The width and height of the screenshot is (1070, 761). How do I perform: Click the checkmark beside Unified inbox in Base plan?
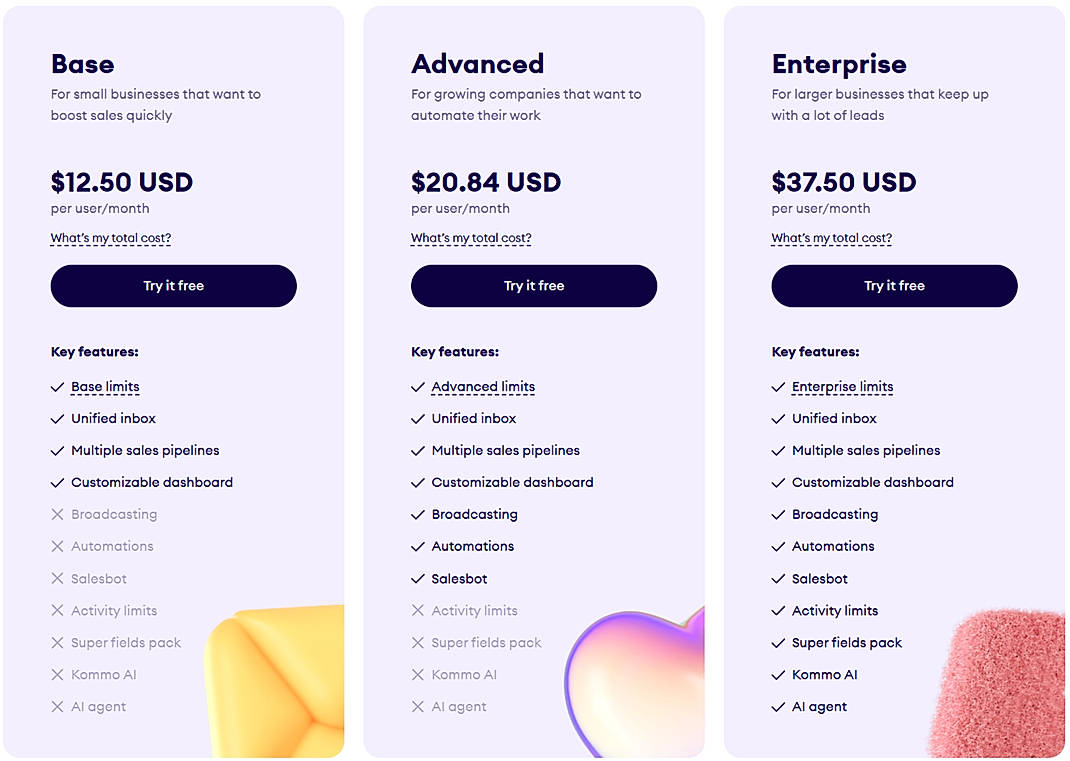tap(57, 418)
